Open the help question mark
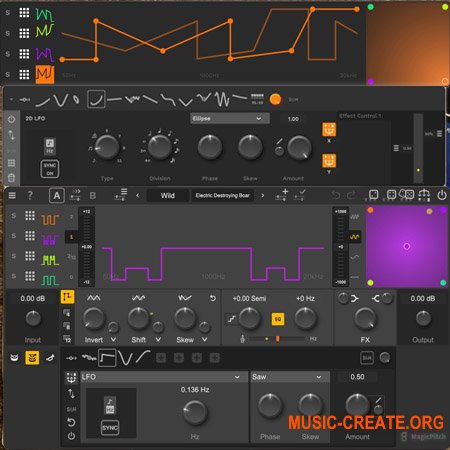This screenshot has height=450, width=450. coord(30,195)
